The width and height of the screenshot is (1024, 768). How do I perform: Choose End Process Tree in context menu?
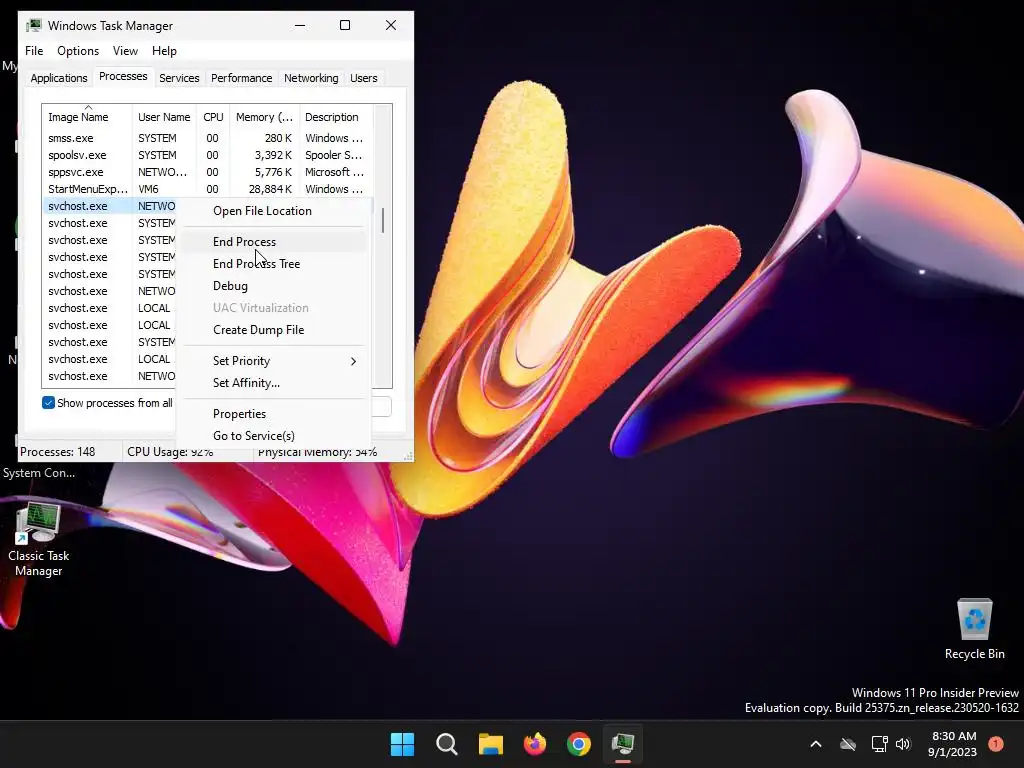click(274, 264)
